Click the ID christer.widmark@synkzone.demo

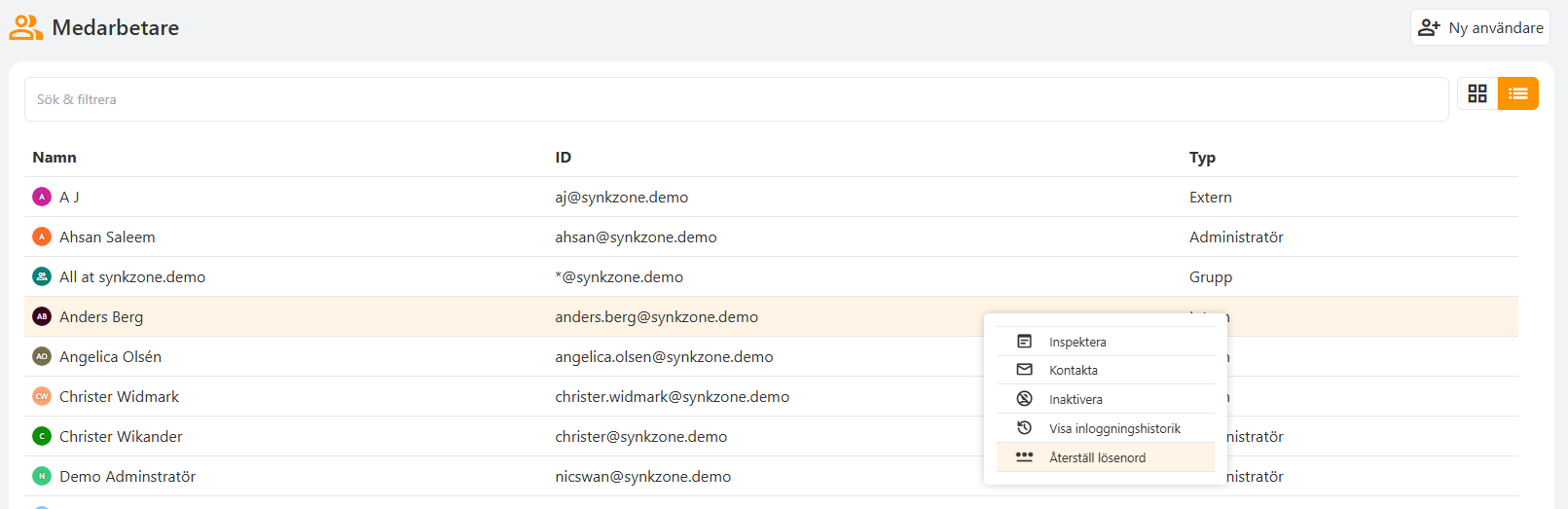pos(673,396)
